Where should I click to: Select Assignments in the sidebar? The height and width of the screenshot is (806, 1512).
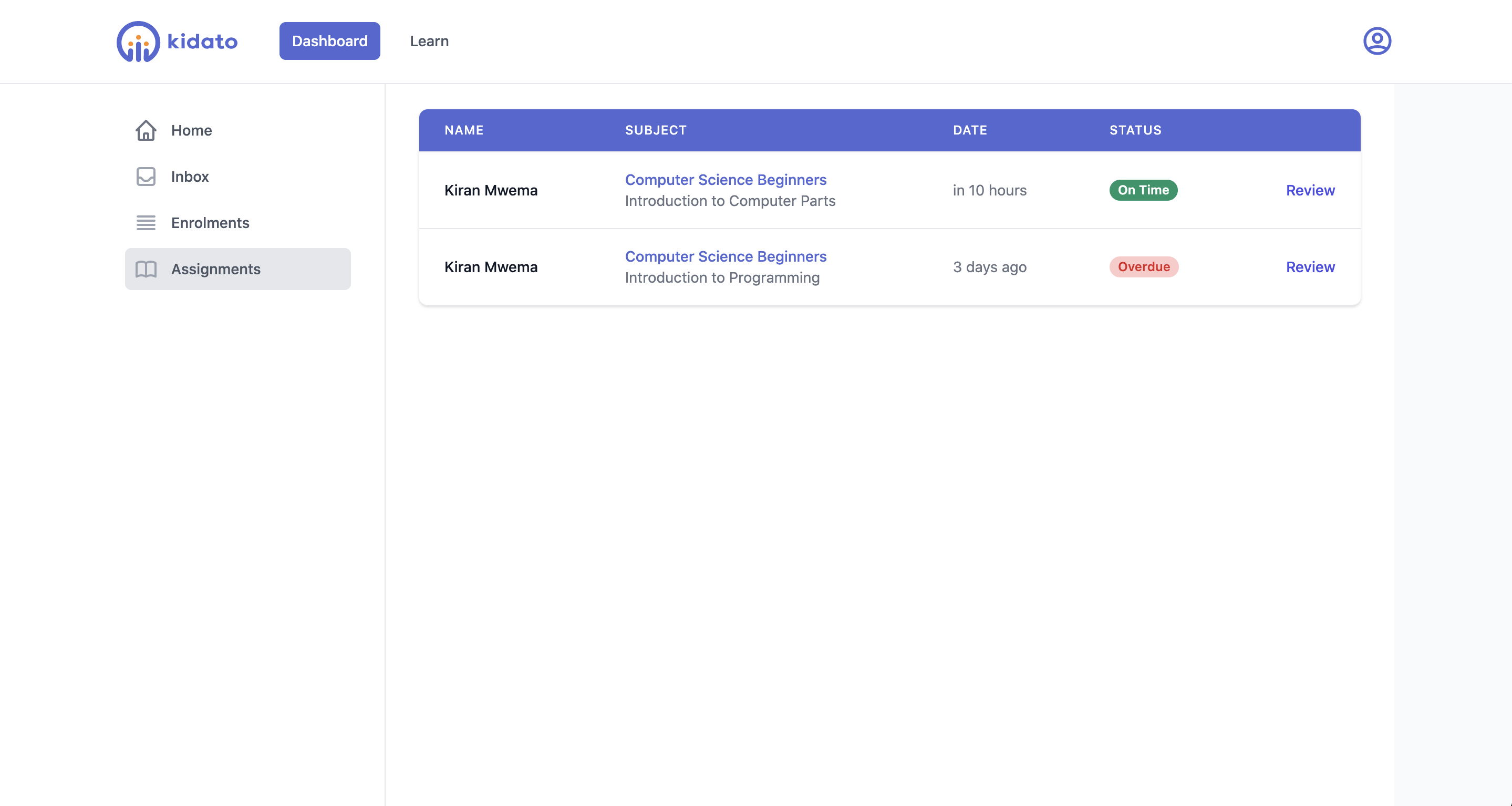point(215,270)
